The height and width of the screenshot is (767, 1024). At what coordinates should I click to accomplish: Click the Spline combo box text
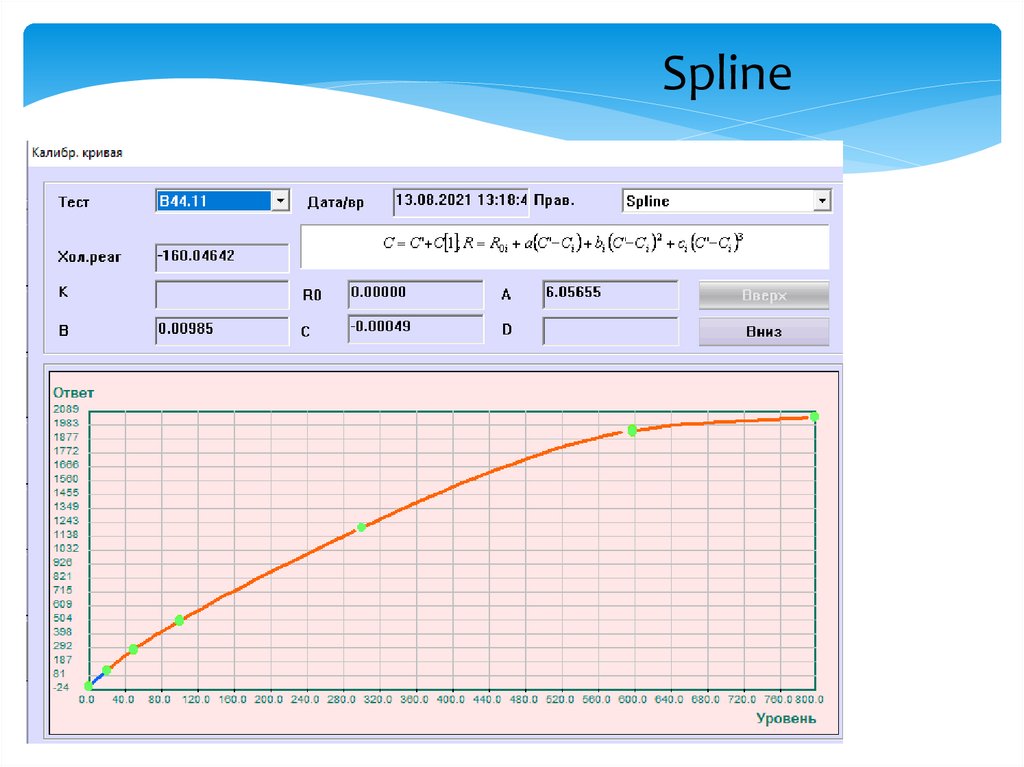tap(647, 201)
